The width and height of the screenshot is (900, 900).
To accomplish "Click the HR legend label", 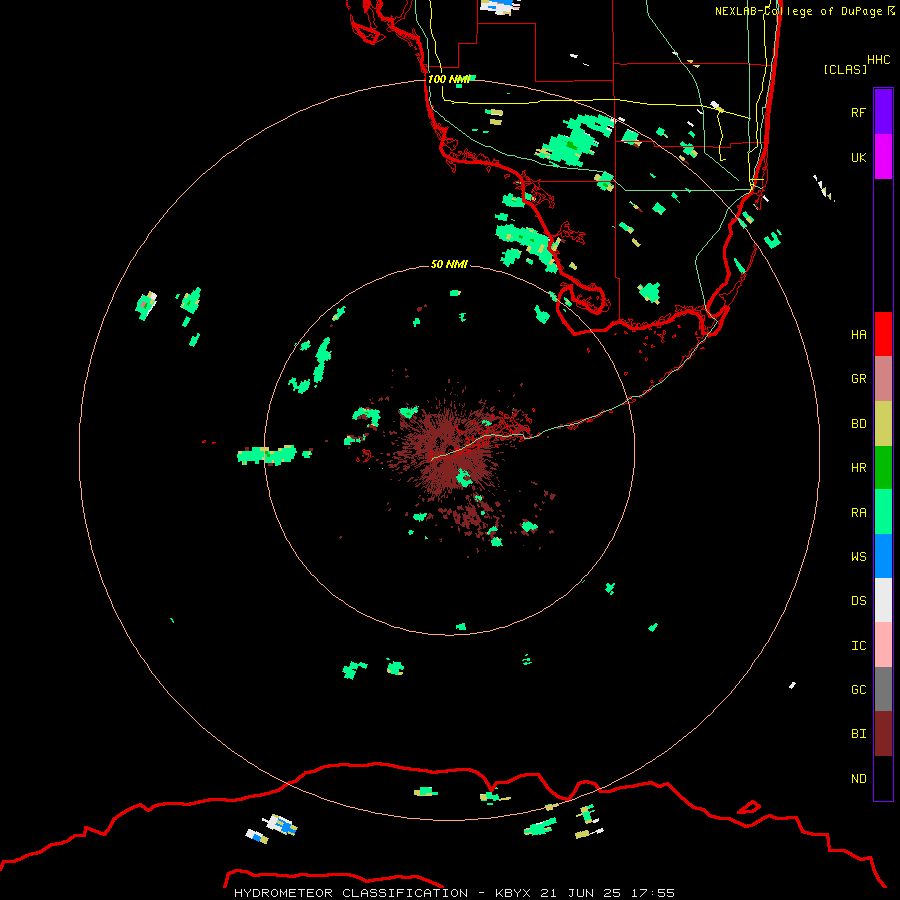I will 859,468.
